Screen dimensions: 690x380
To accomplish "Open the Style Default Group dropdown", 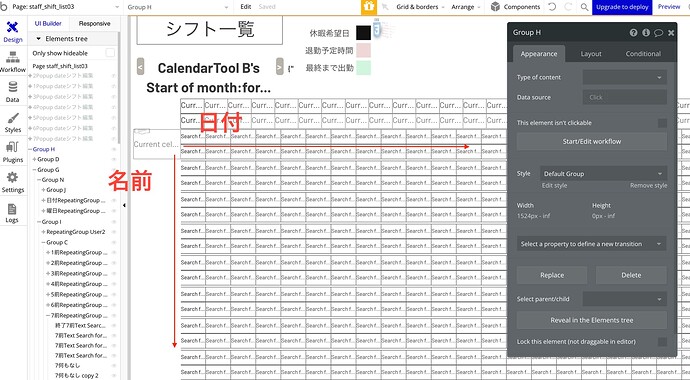I will click(603, 174).
